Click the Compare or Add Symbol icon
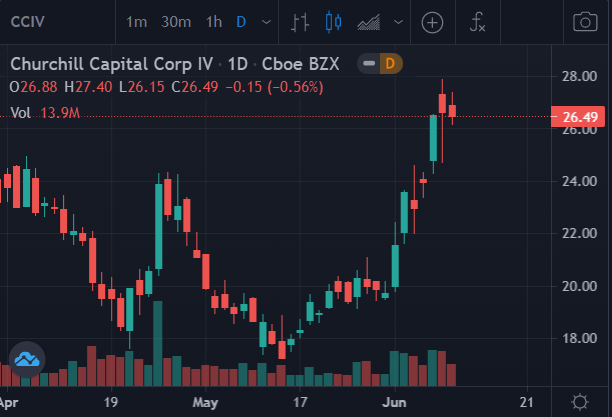This screenshot has height=417, width=612. click(x=432, y=22)
